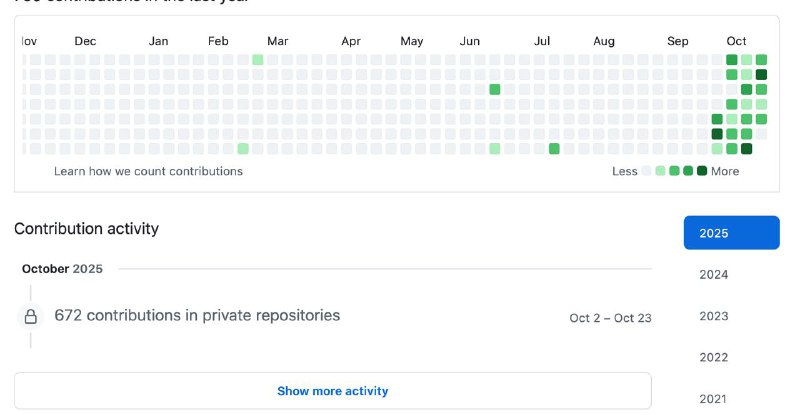Click the light green cell before Mar label
The width and height of the screenshot is (800, 415).
point(257,60)
